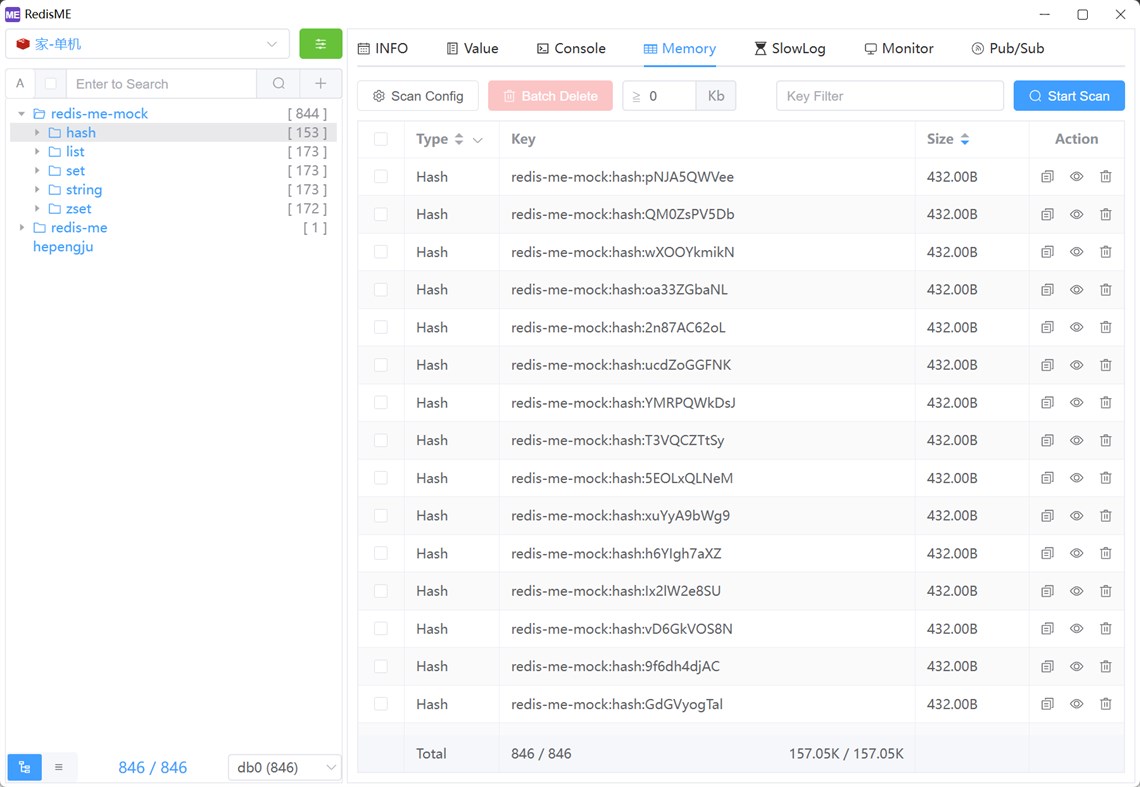Sort the table by Type column arrows

(x=459, y=139)
